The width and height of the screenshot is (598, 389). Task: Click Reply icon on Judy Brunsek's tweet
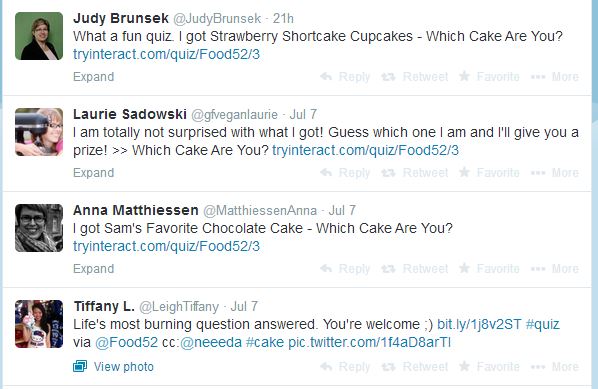326,77
